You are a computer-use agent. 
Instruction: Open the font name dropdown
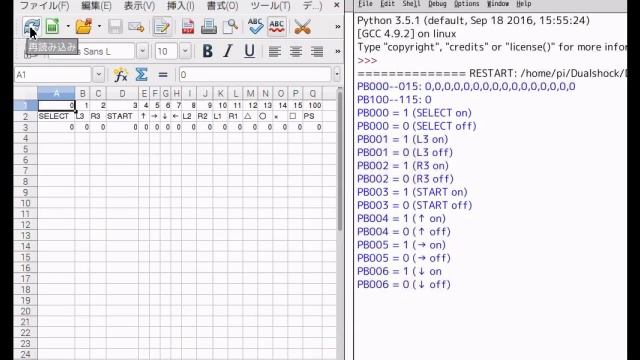coord(142,51)
